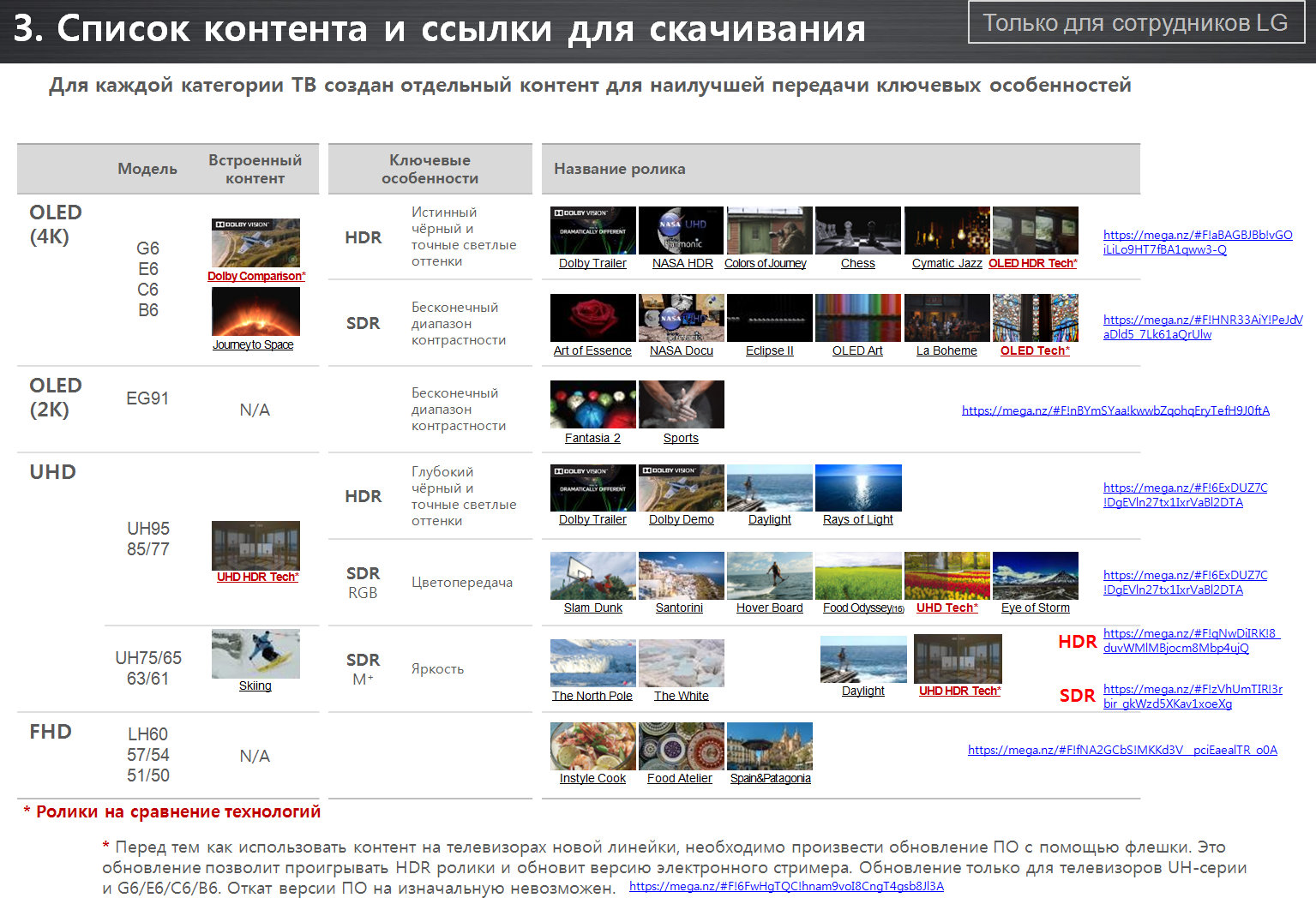The image size is (1316, 904).
Task: Open the Slam Dunk basketball thumbnail
Action: pyautogui.click(x=592, y=576)
